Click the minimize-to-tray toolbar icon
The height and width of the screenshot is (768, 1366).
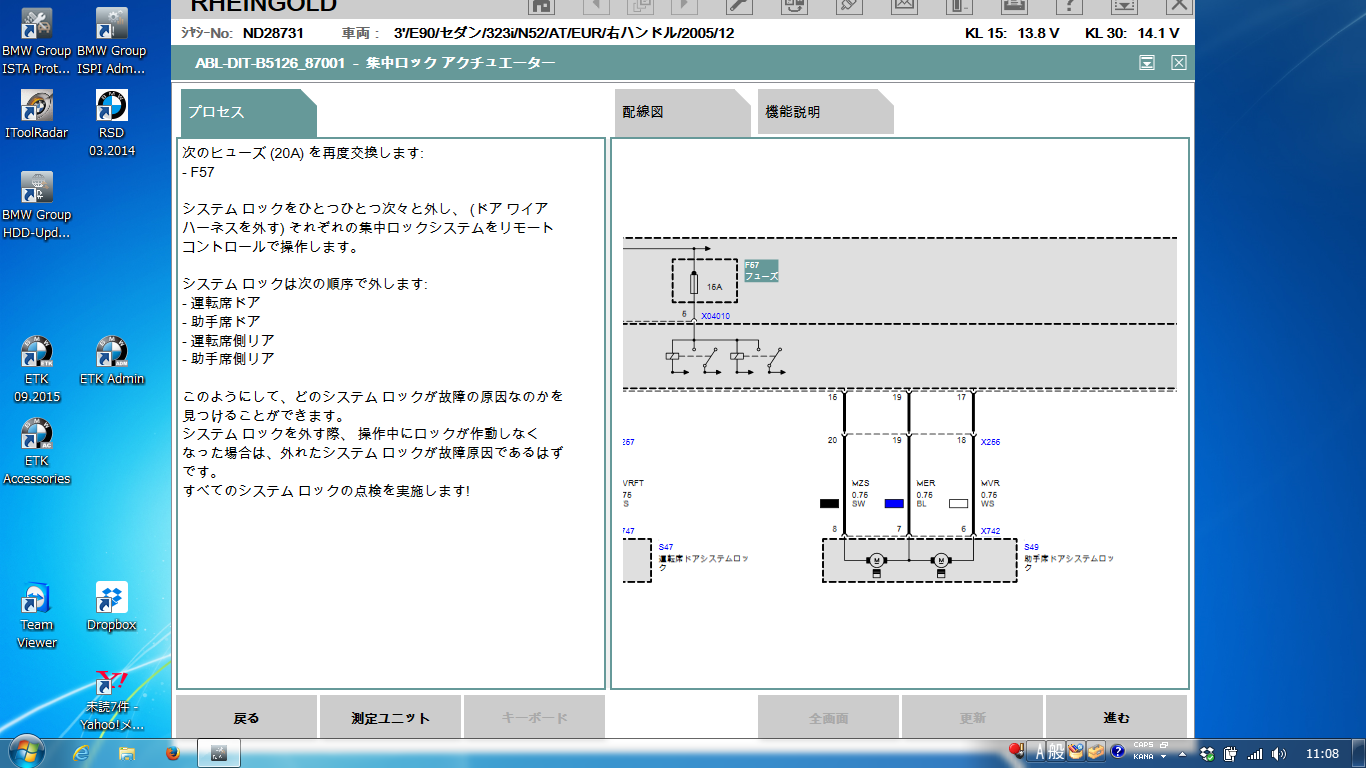(1124, 6)
